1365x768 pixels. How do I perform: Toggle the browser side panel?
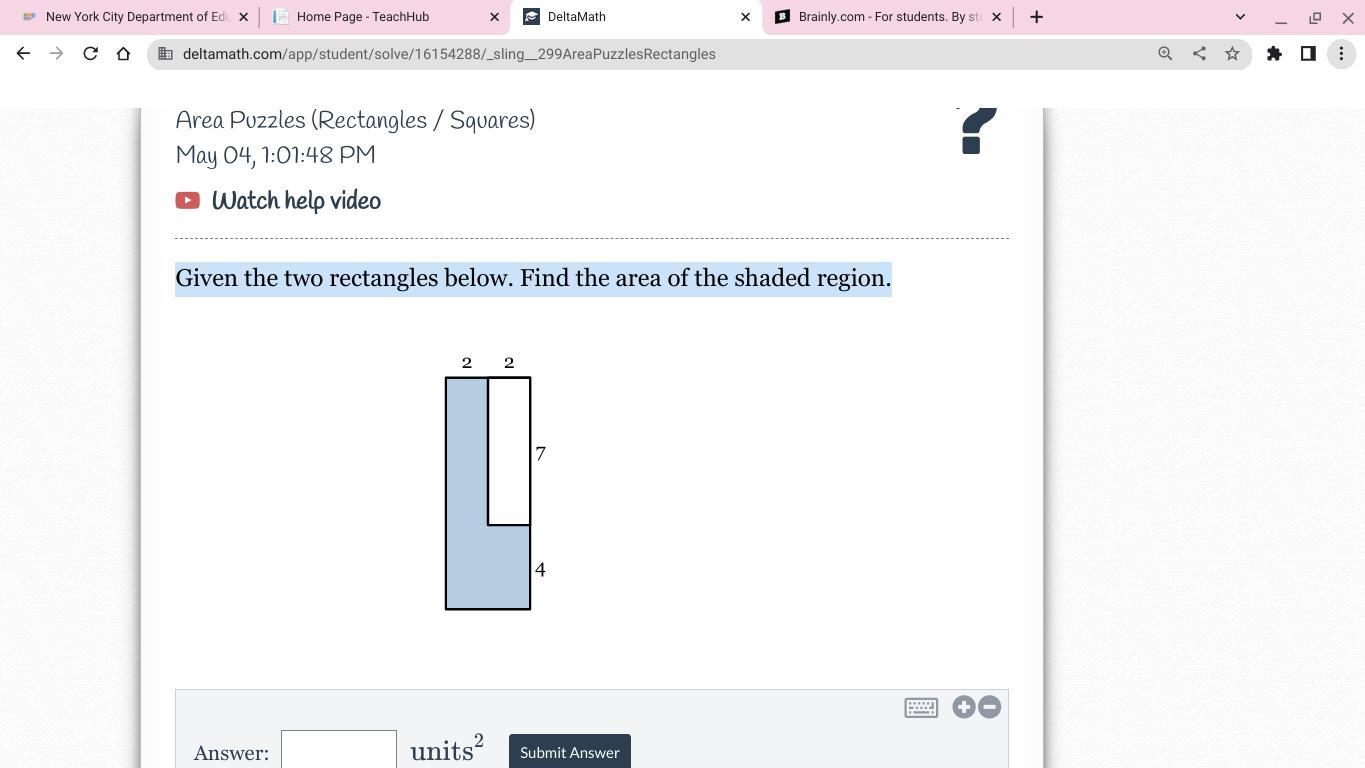coord(1307,54)
